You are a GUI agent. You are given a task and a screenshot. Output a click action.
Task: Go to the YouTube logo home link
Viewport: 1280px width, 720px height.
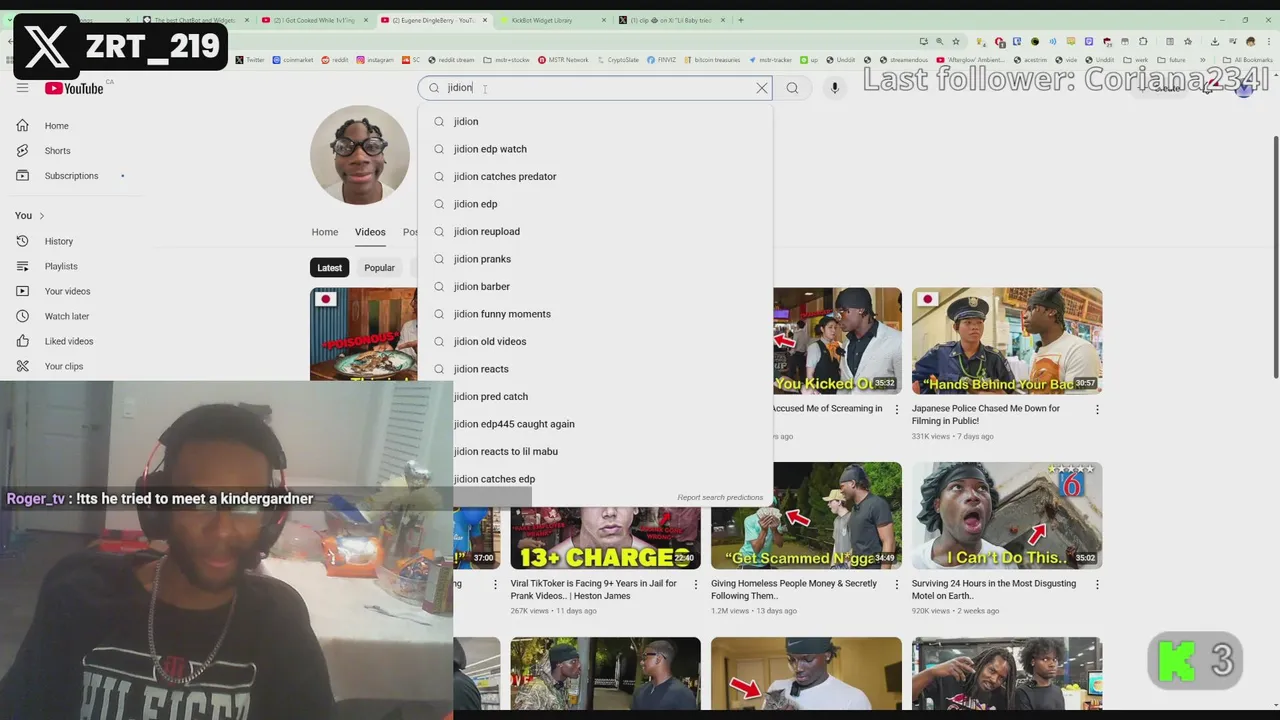coord(74,88)
